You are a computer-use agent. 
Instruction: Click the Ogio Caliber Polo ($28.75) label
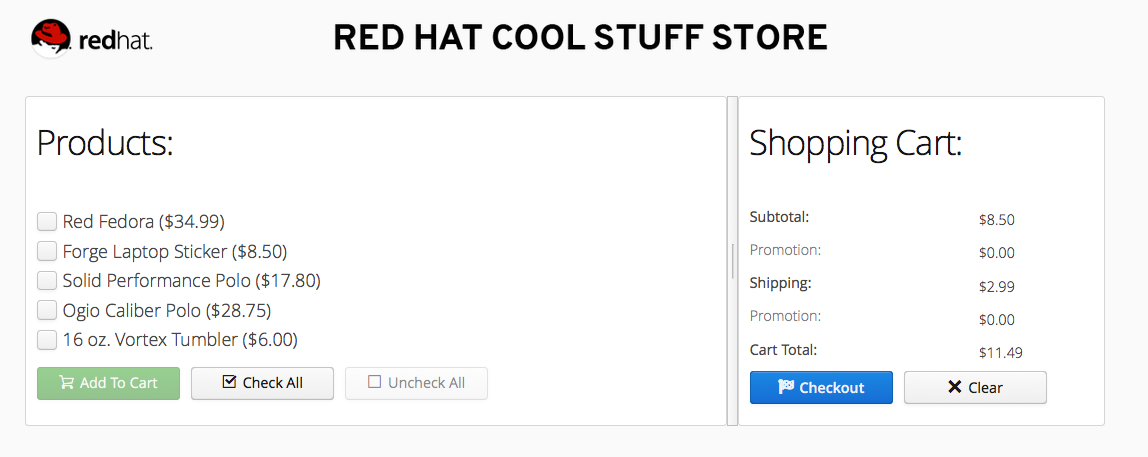click(x=166, y=310)
